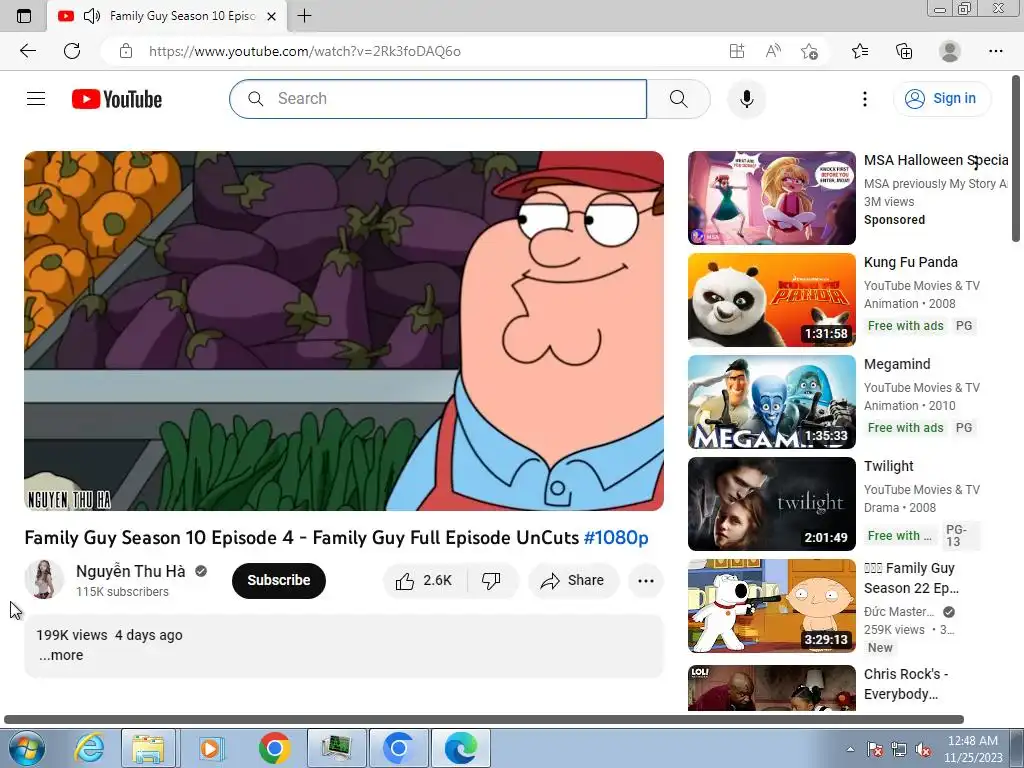
Task: Expand video description with ...more
Action: point(61,655)
